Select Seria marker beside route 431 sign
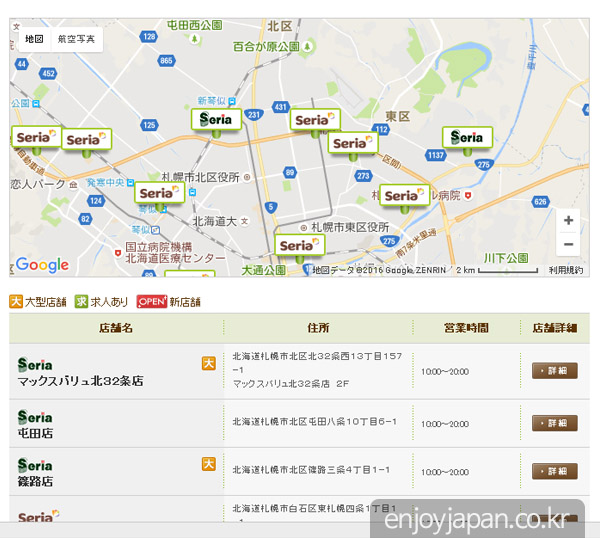Viewport: 600px width, 538px height. click(x=315, y=120)
